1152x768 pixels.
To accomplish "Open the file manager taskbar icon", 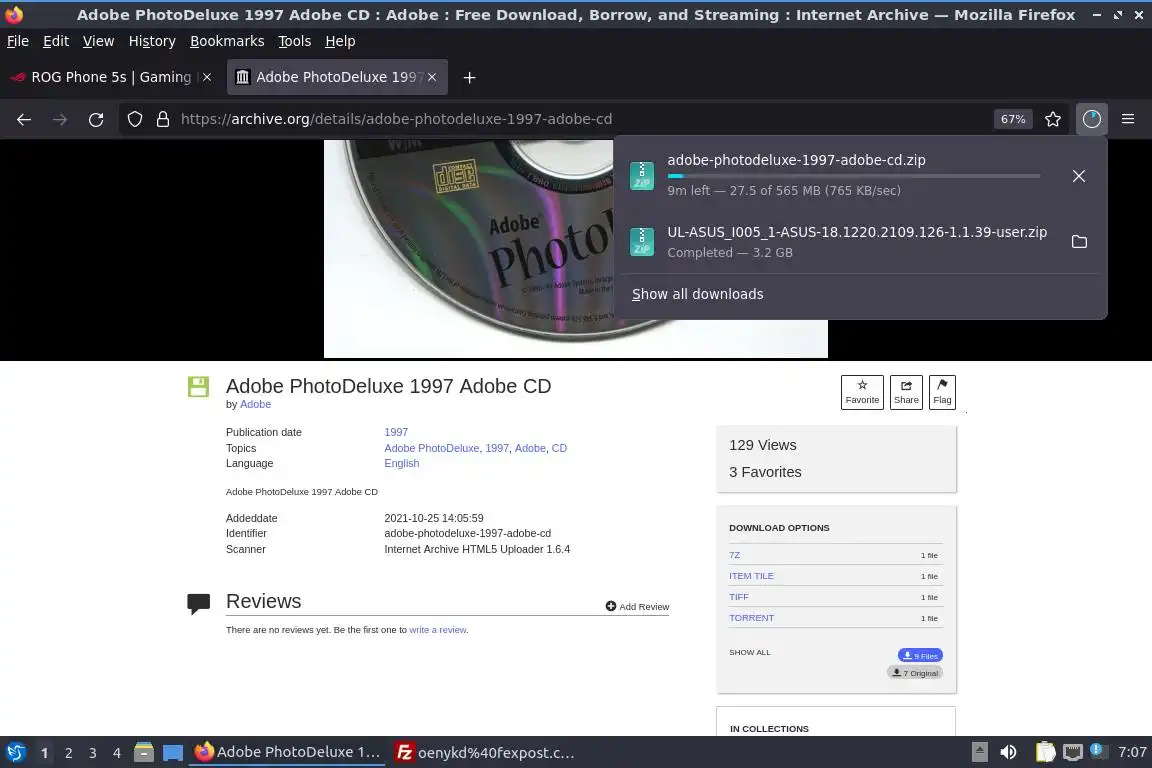I will (144, 752).
